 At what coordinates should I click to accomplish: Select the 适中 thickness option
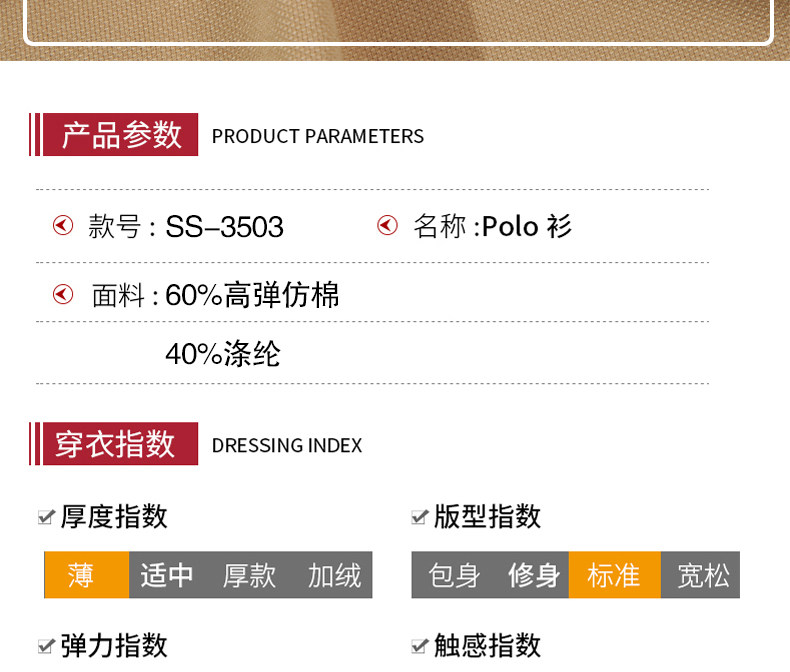click(167, 575)
